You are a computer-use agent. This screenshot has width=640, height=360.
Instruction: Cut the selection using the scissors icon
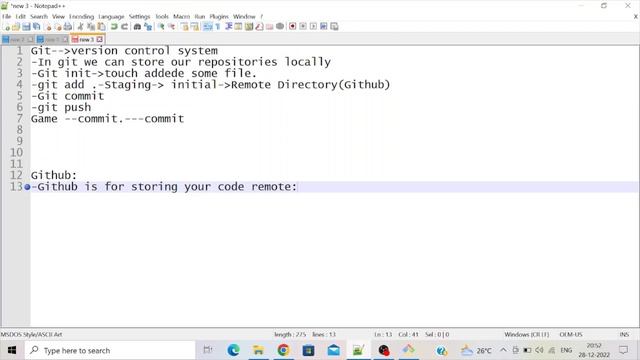tap(80, 27)
